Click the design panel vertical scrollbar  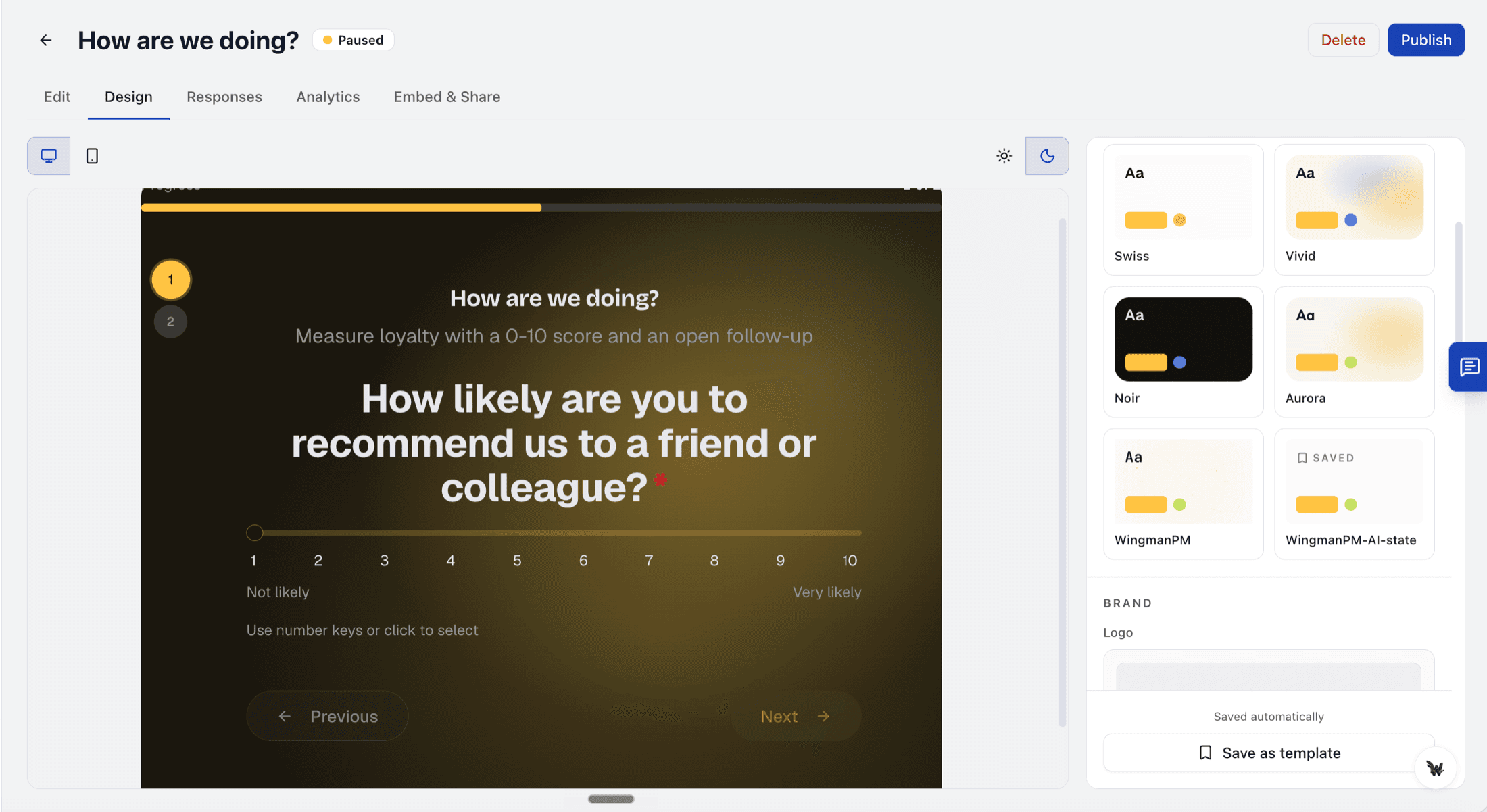[x=1459, y=284]
